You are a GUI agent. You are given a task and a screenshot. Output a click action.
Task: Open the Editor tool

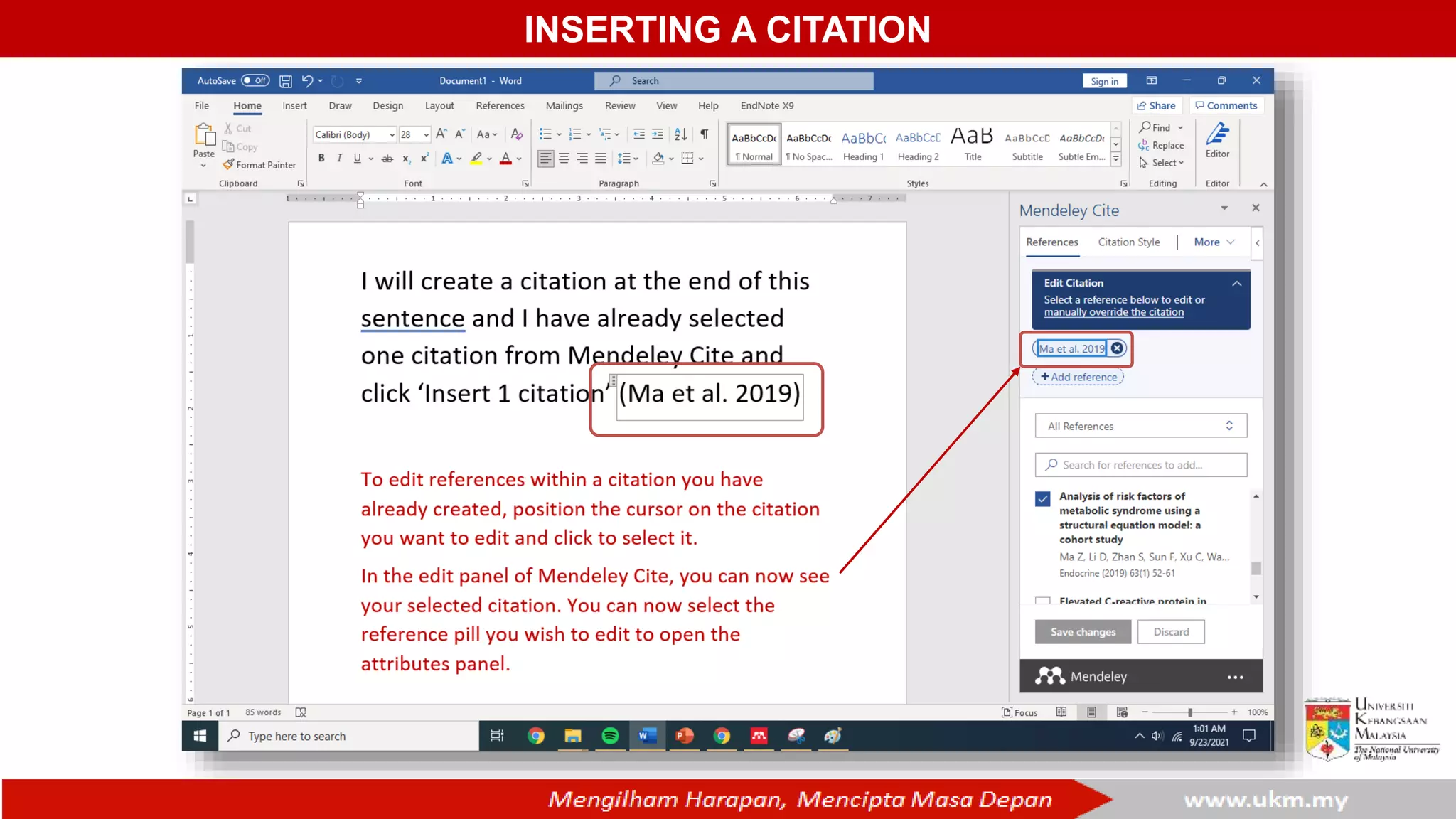point(1217,140)
